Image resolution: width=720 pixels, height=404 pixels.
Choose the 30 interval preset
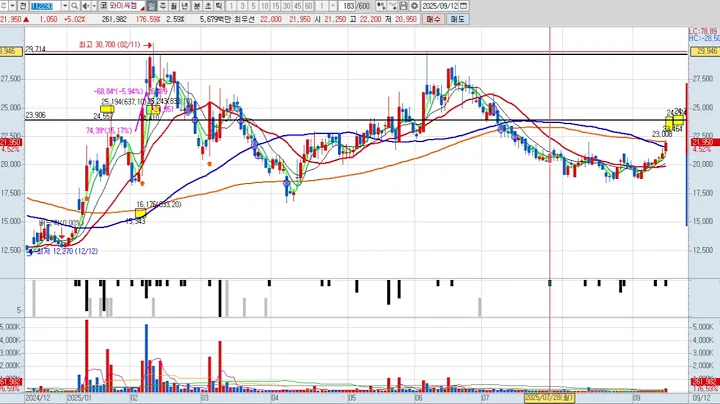287,6
